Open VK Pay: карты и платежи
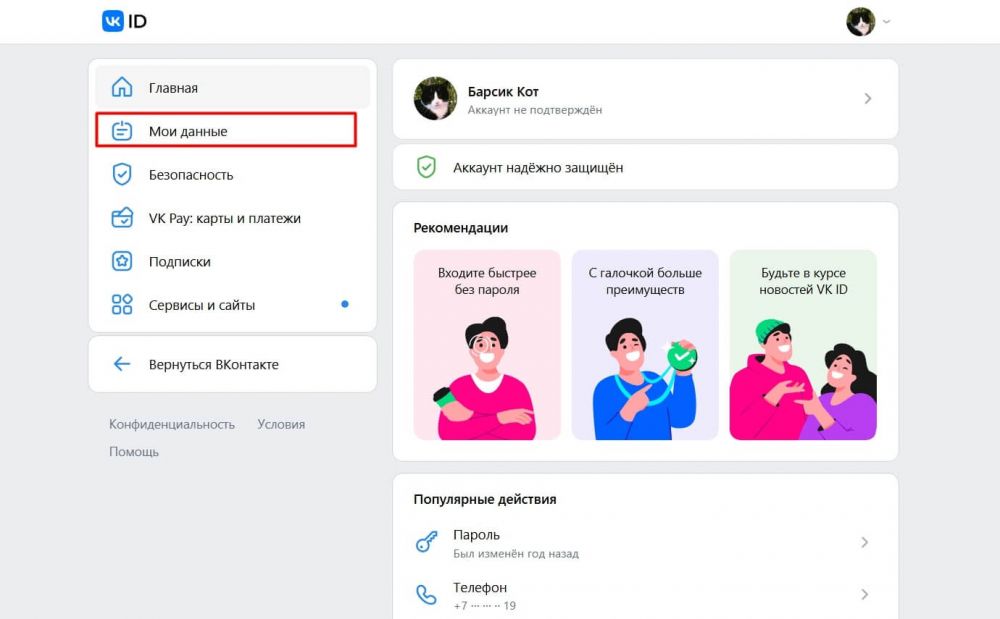The image size is (1000, 619). (x=232, y=217)
